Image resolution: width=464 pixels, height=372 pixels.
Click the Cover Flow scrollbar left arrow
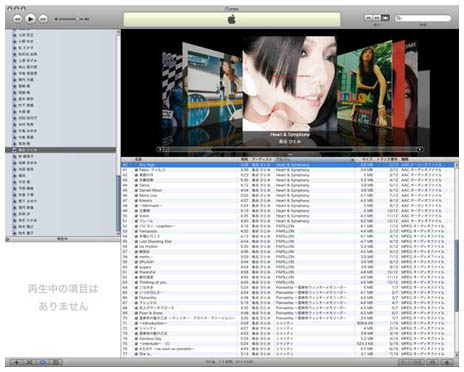click(x=160, y=149)
